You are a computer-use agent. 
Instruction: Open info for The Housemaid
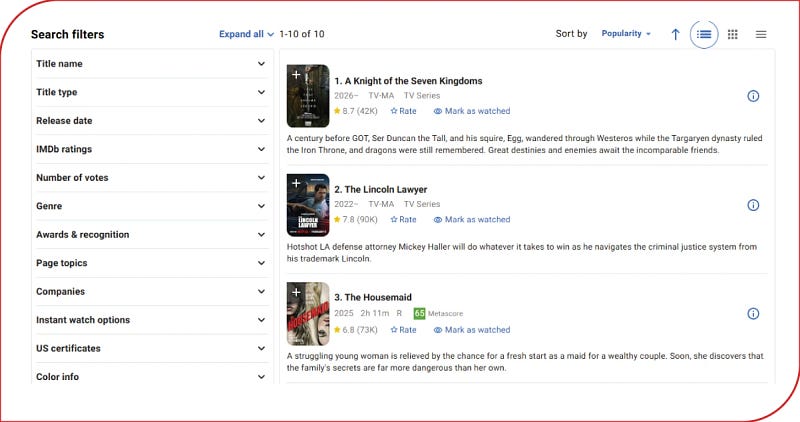pos(753,313)
